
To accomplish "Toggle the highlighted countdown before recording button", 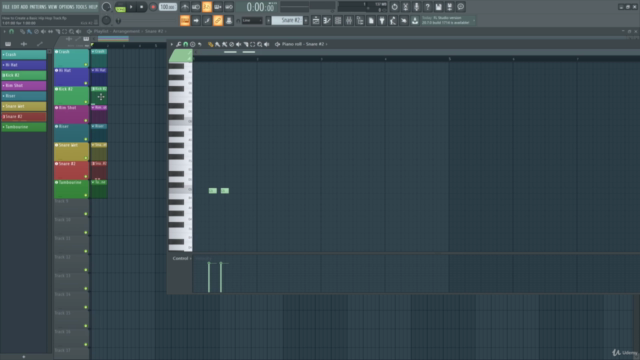I will click(207, 7).
